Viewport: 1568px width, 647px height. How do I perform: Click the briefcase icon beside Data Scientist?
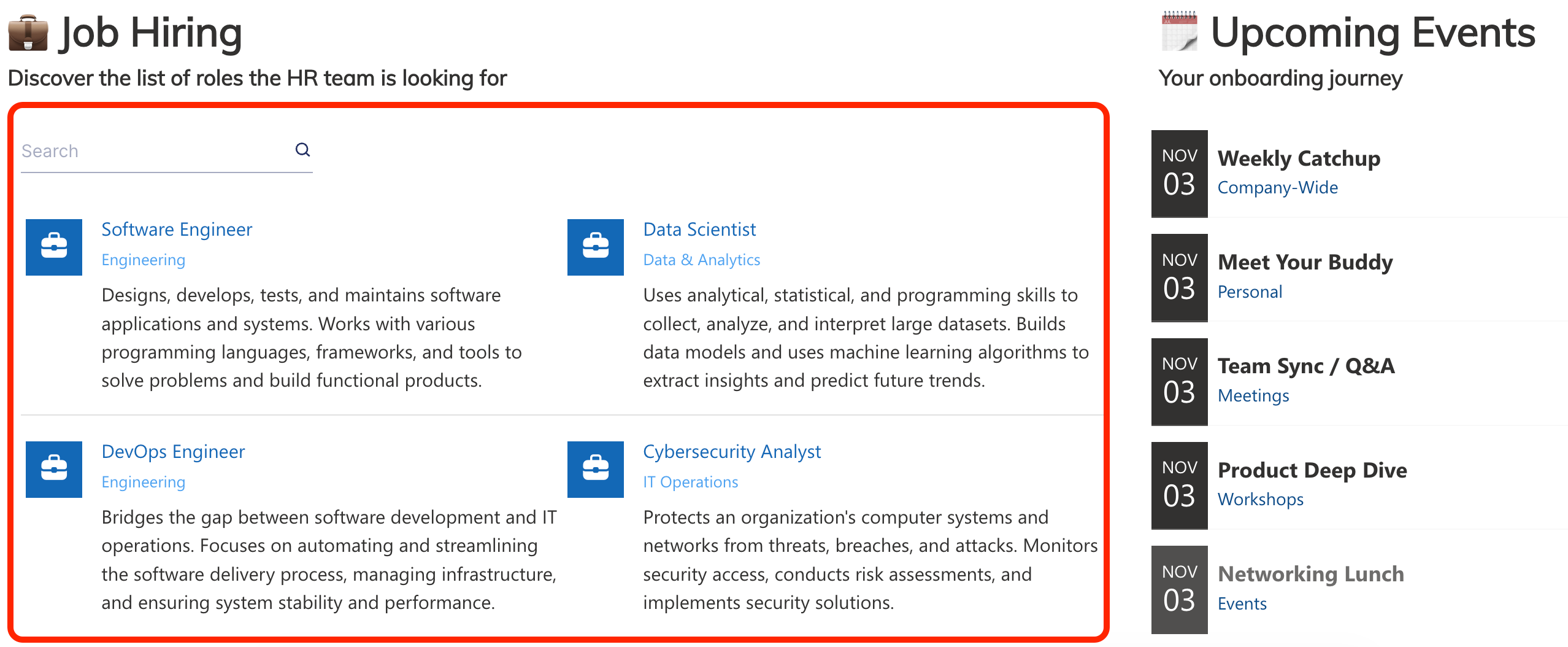pos(595,247)
